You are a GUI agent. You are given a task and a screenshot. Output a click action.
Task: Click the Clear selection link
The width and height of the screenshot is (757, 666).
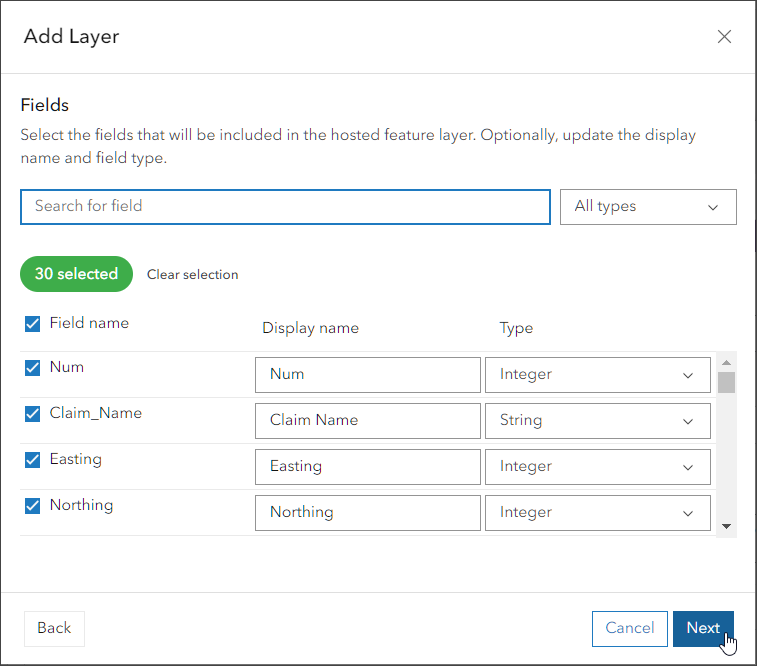192,274
